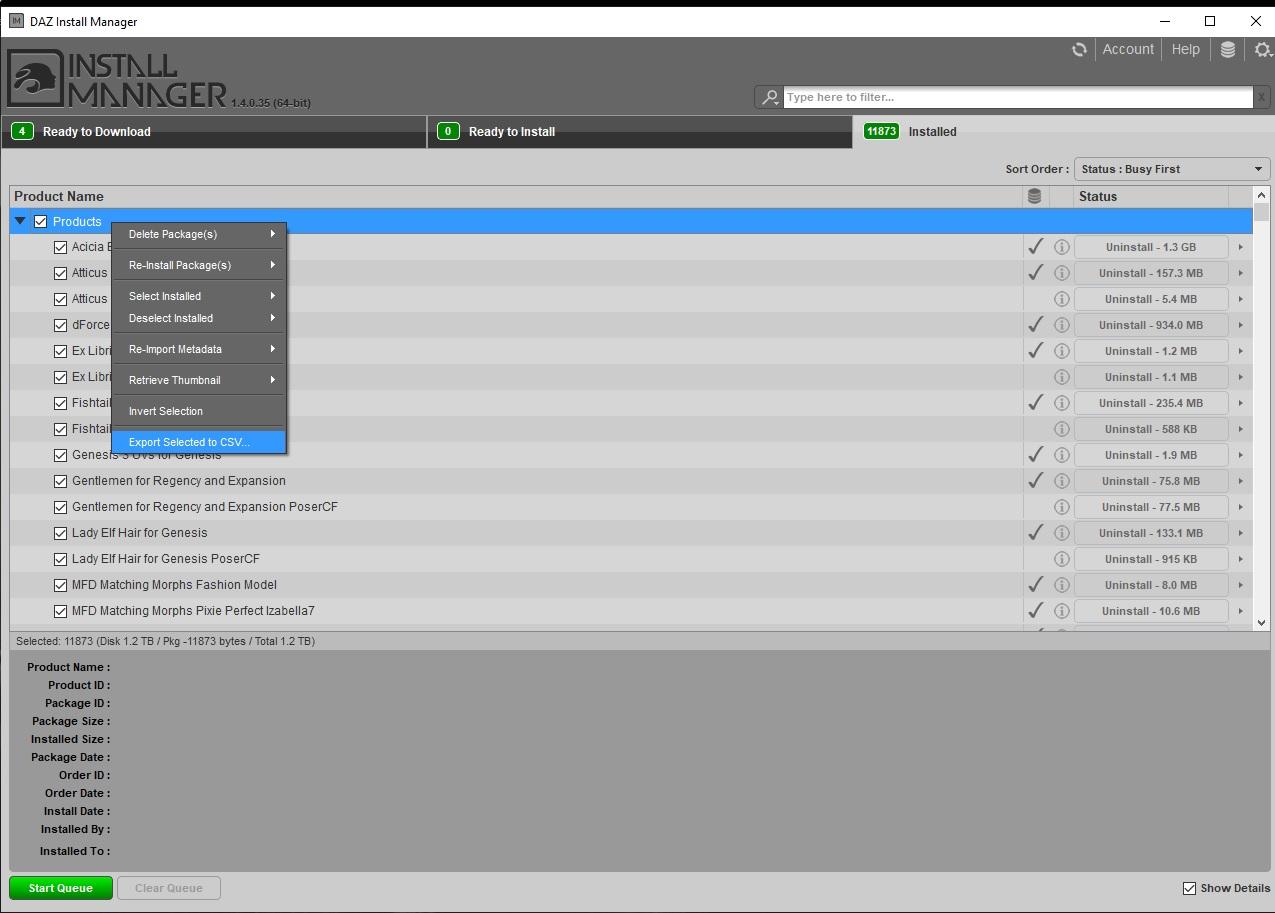Click the Start Queue button
This screenshot has width=1275, height=913.
pos(61,888)
